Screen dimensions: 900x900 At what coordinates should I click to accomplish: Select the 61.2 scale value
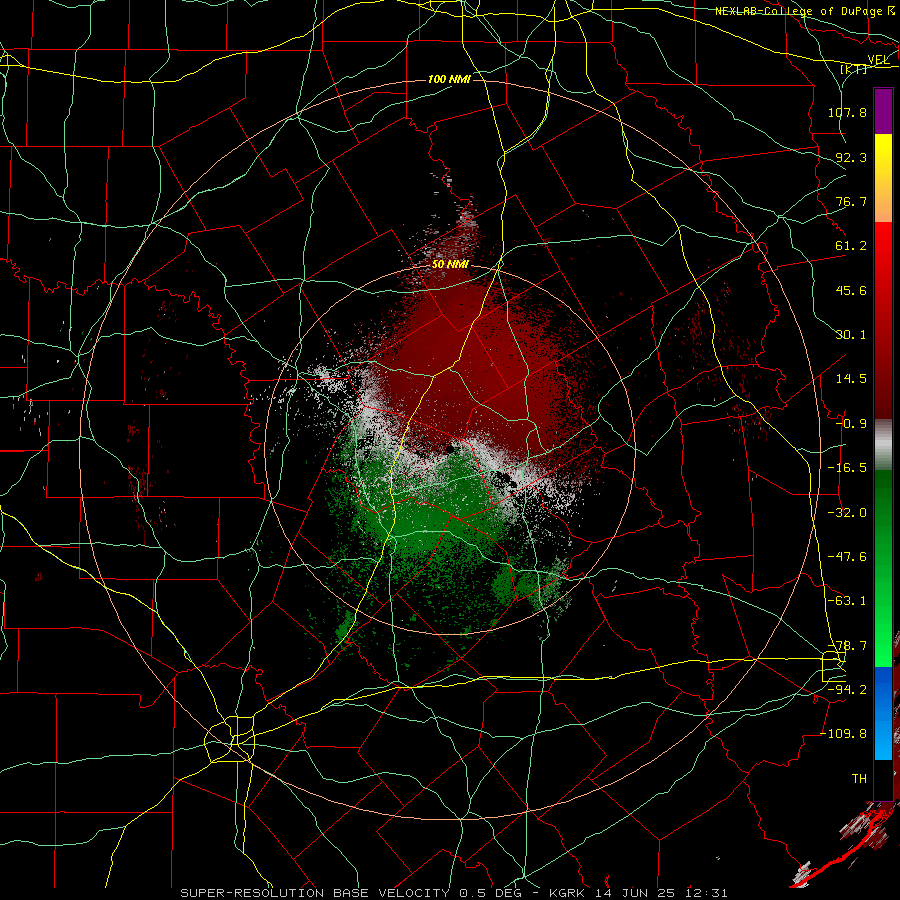coord(851,246)
